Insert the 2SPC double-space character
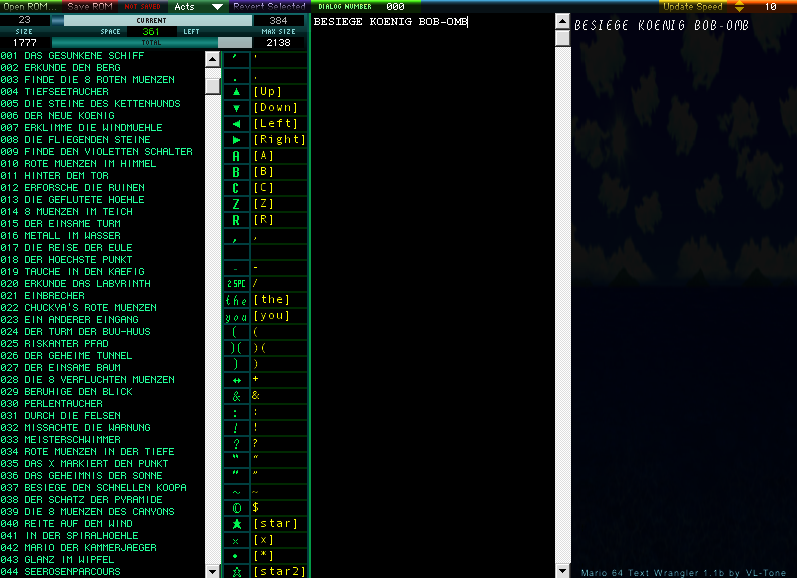 tap(236, 284)
